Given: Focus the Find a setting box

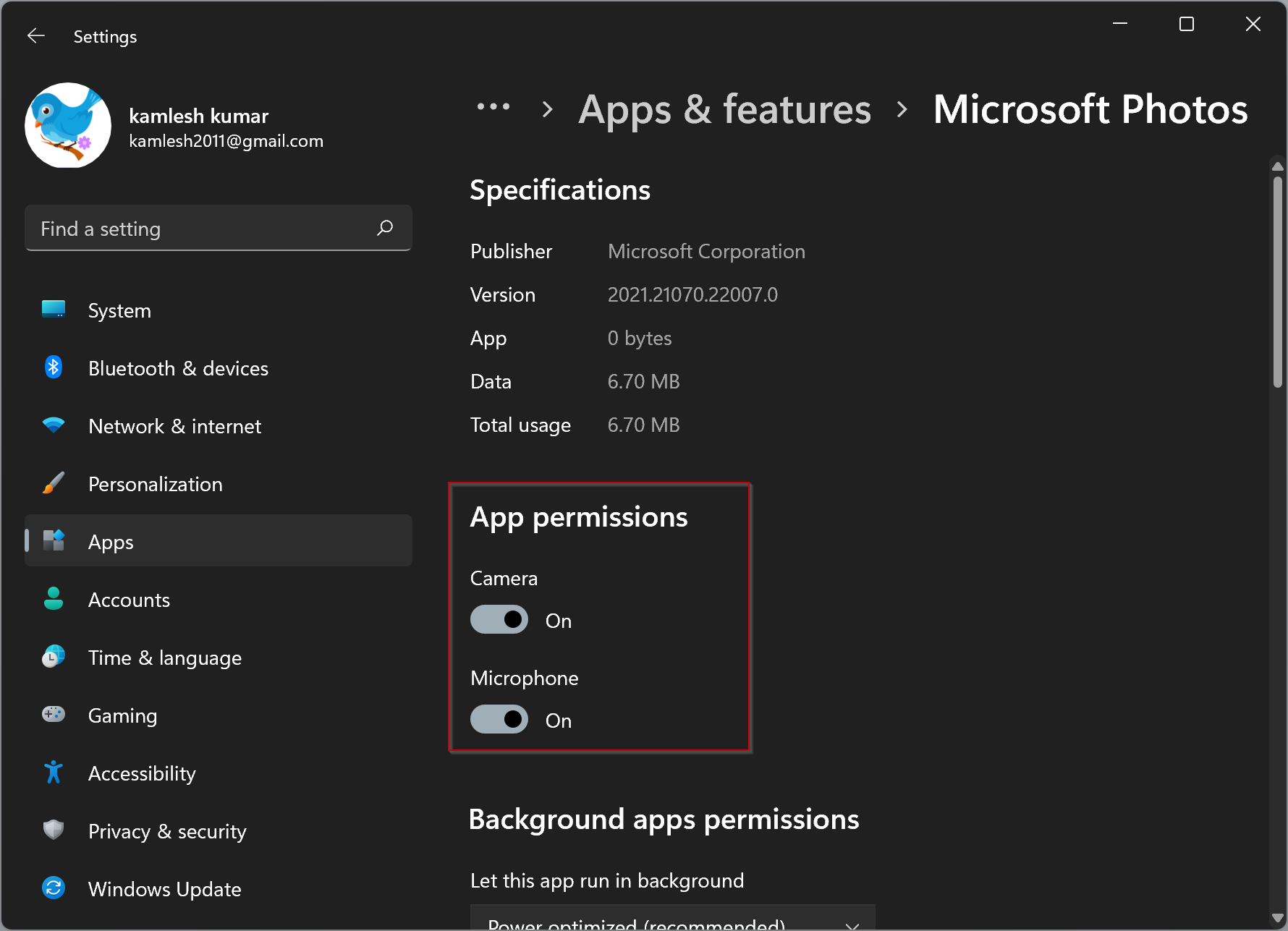Looking at the screenshot, I should (x=219, y=229).
